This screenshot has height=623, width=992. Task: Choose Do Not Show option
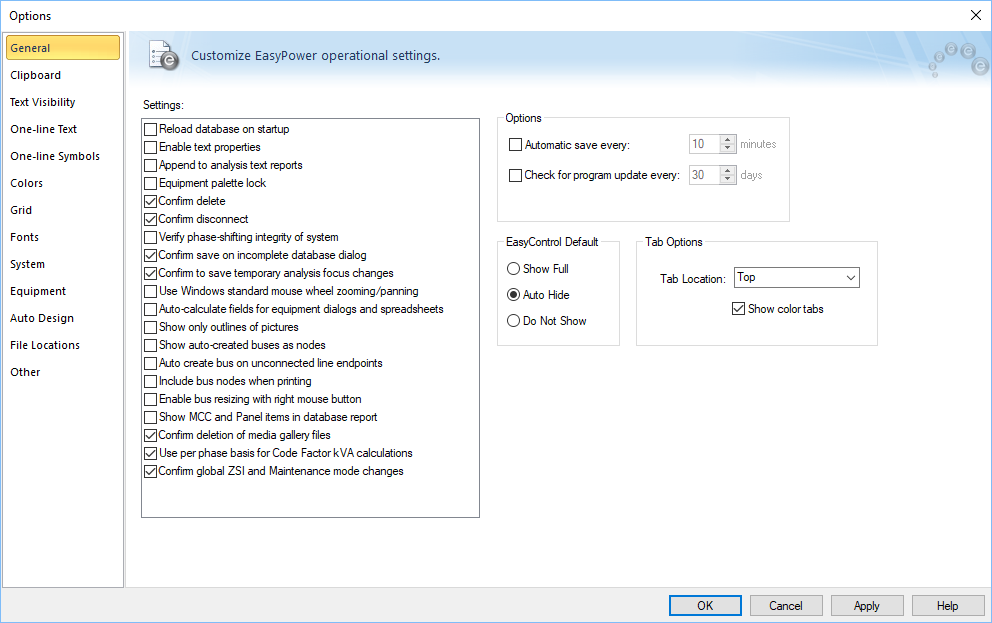(514, 321)
